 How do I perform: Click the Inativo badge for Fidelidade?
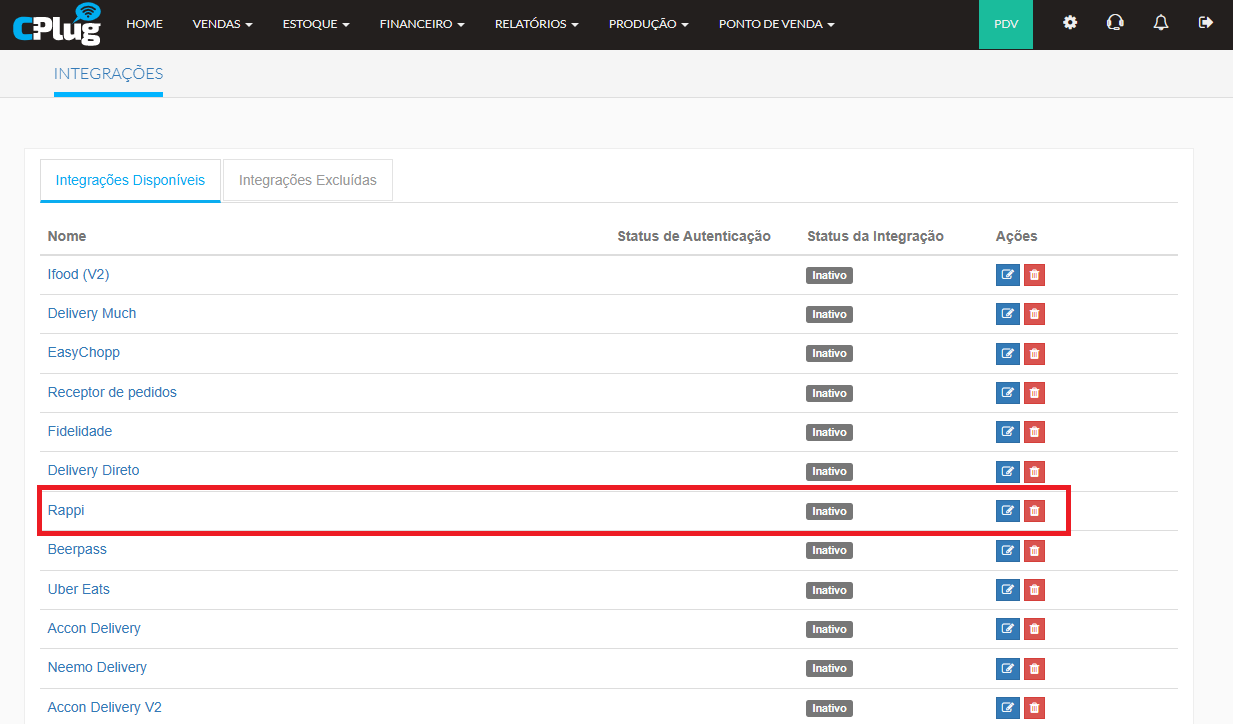click(x=829, y=432)
